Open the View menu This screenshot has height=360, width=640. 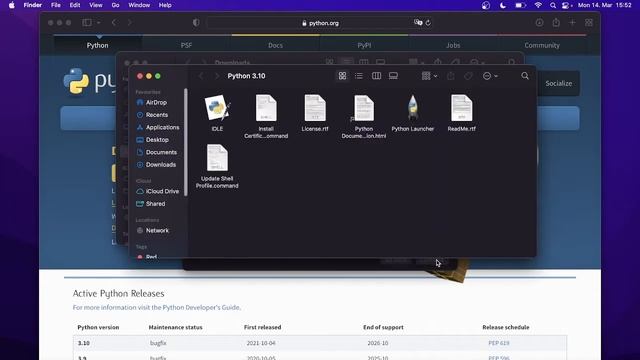96,5
